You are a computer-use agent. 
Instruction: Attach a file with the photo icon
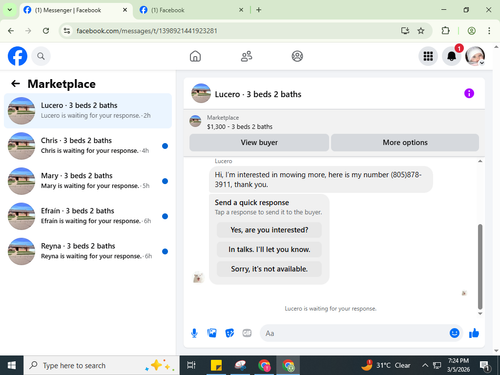tap(212, 333)
